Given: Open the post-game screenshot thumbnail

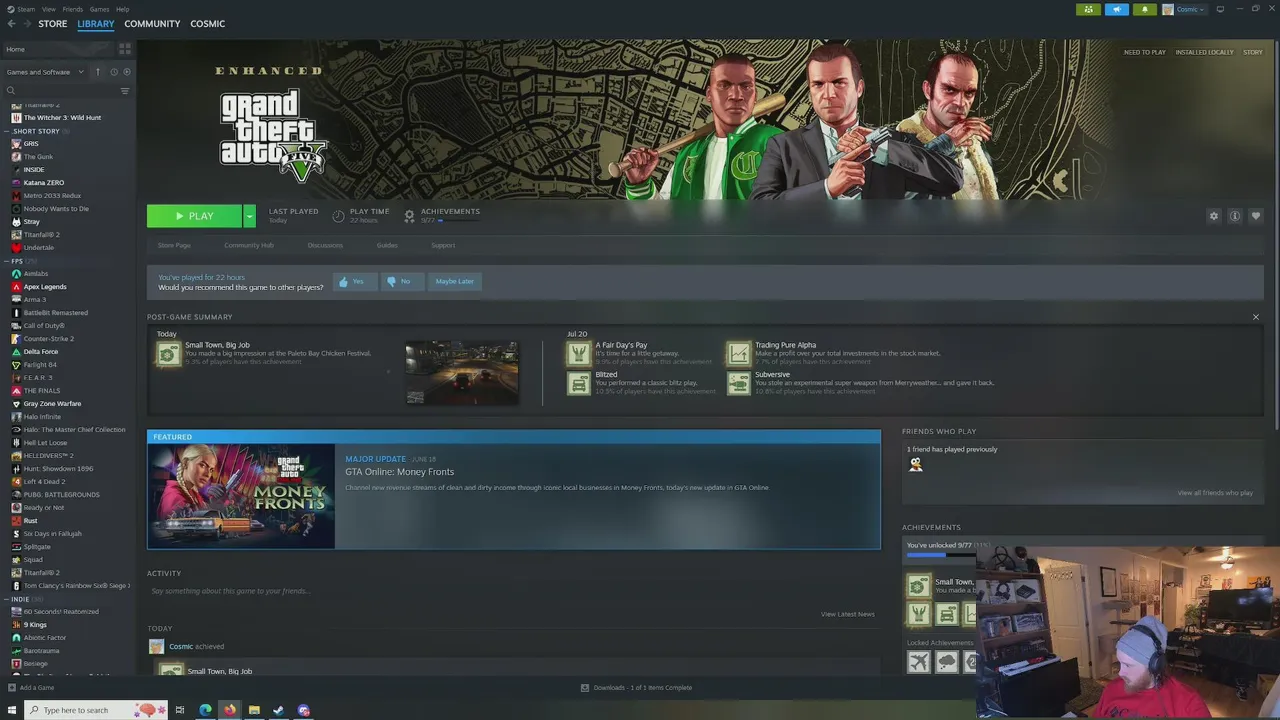Looking at the screenshot, I should pos(462,373).
